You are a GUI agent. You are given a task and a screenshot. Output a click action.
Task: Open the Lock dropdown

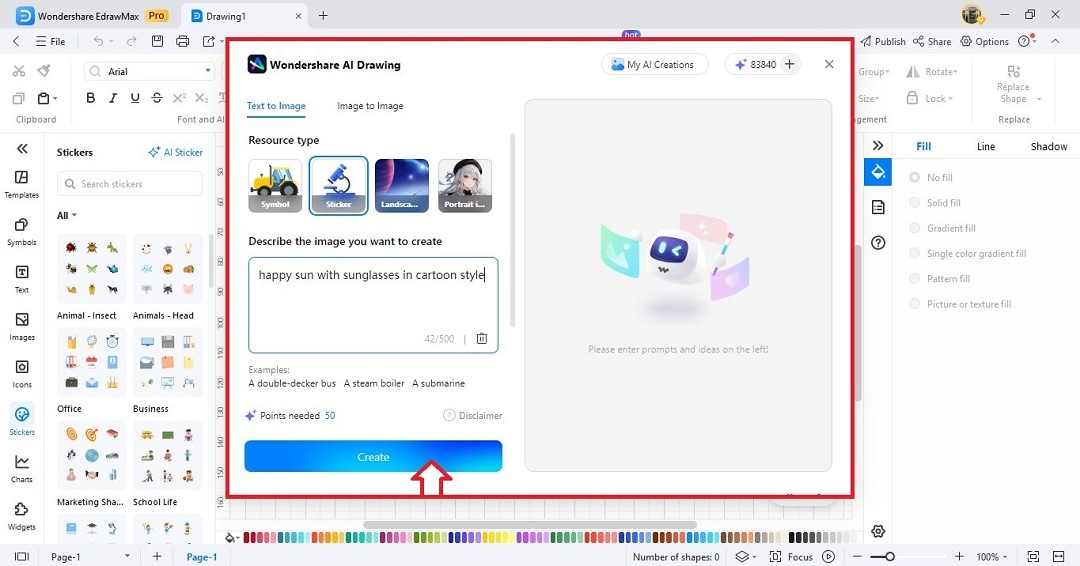[x=929, y=98]
